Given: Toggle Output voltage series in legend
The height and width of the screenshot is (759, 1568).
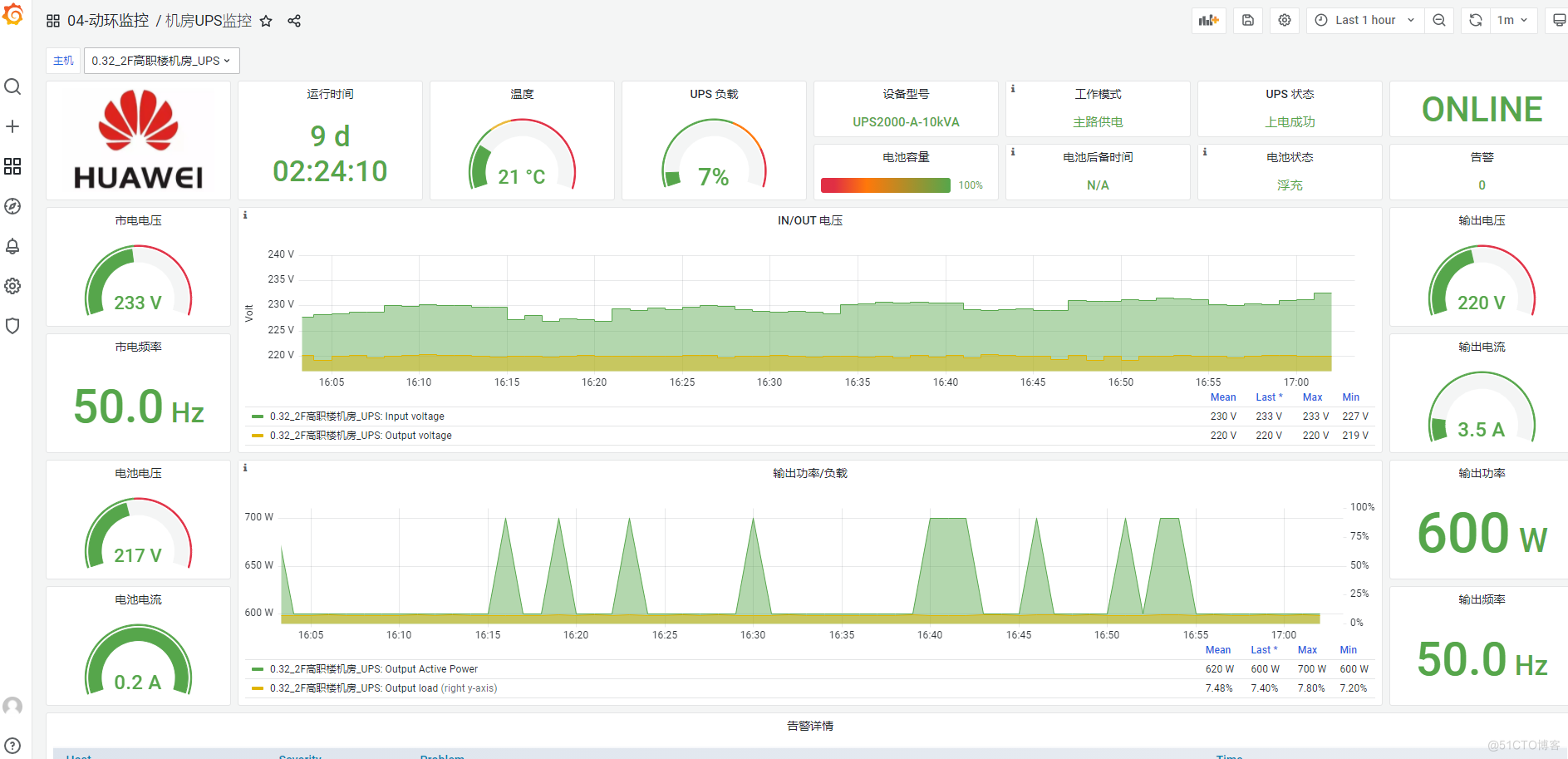Looking at the screenshot, I should [361, 436].
